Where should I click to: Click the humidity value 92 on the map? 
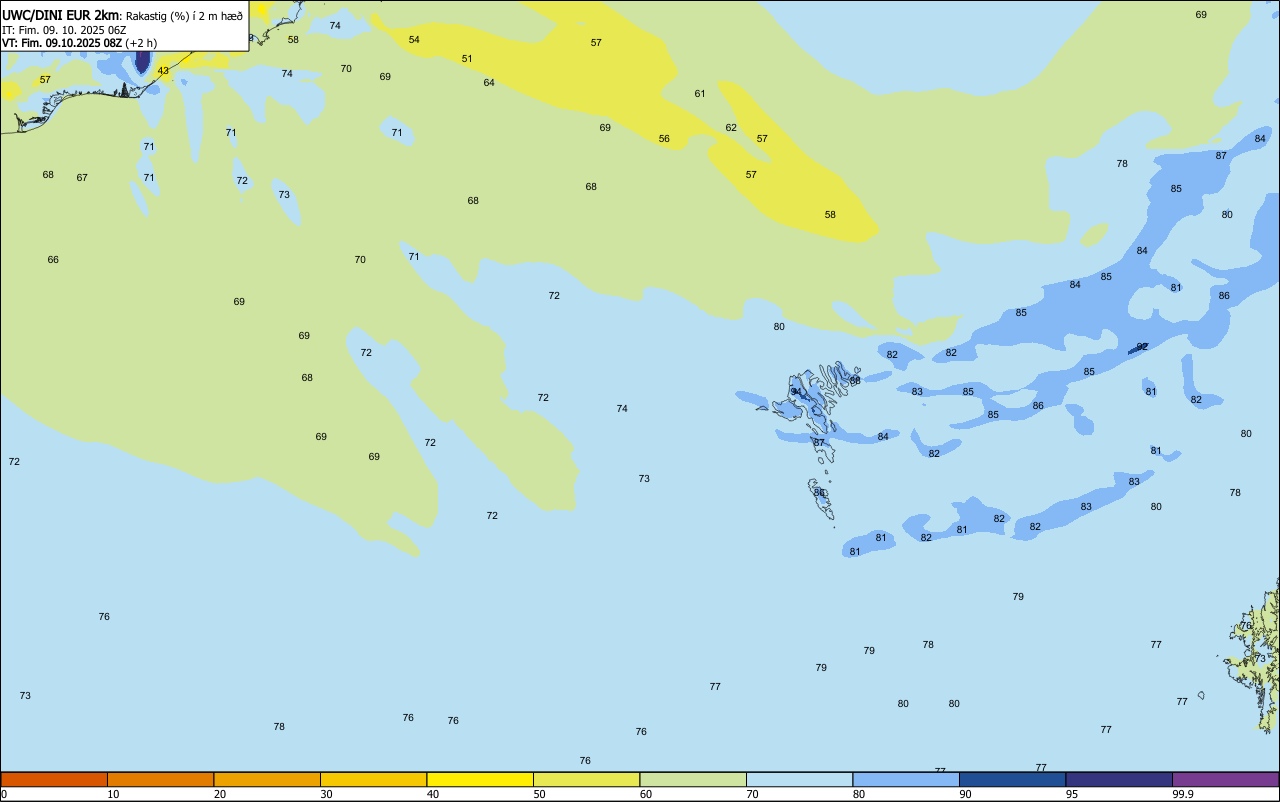(x=1142, y=347)
